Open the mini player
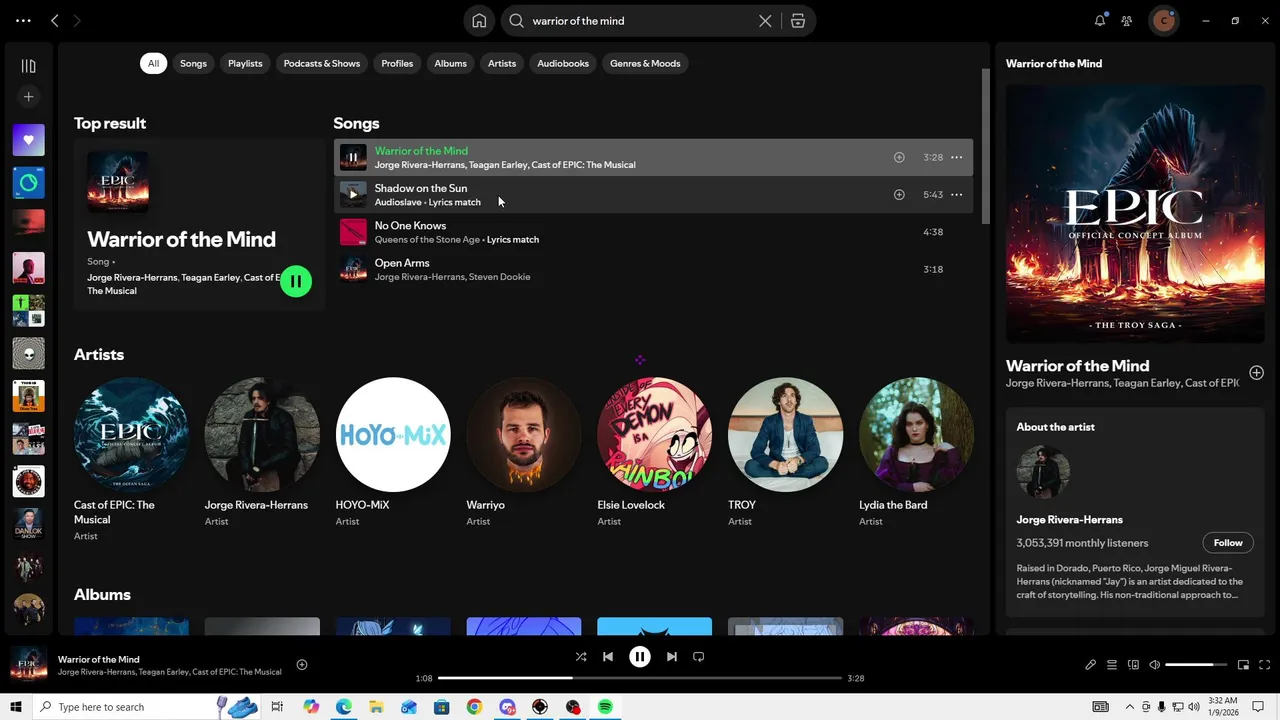The image size is (1280, 720). 1243,665
